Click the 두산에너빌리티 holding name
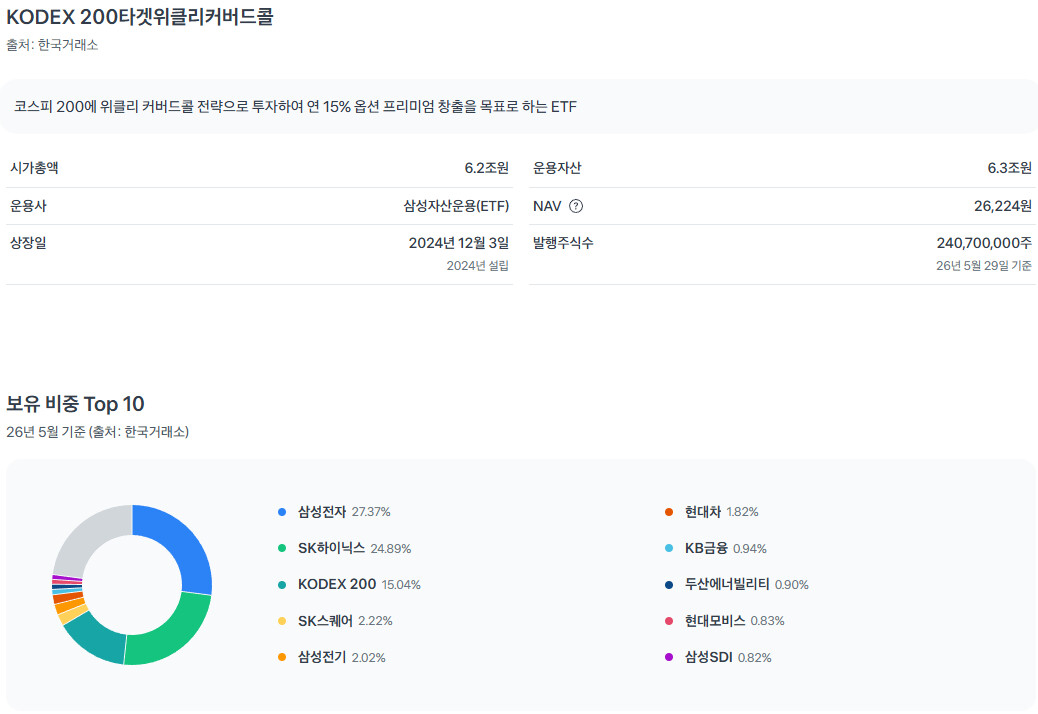This screenshot has height=714, width=1038. pos(727,585)
